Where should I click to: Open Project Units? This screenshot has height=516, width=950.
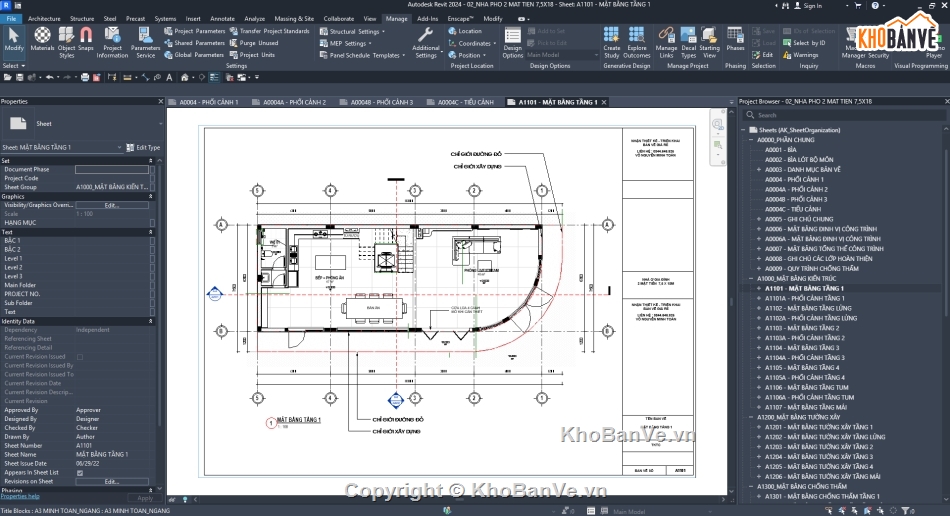pos(252,55)
